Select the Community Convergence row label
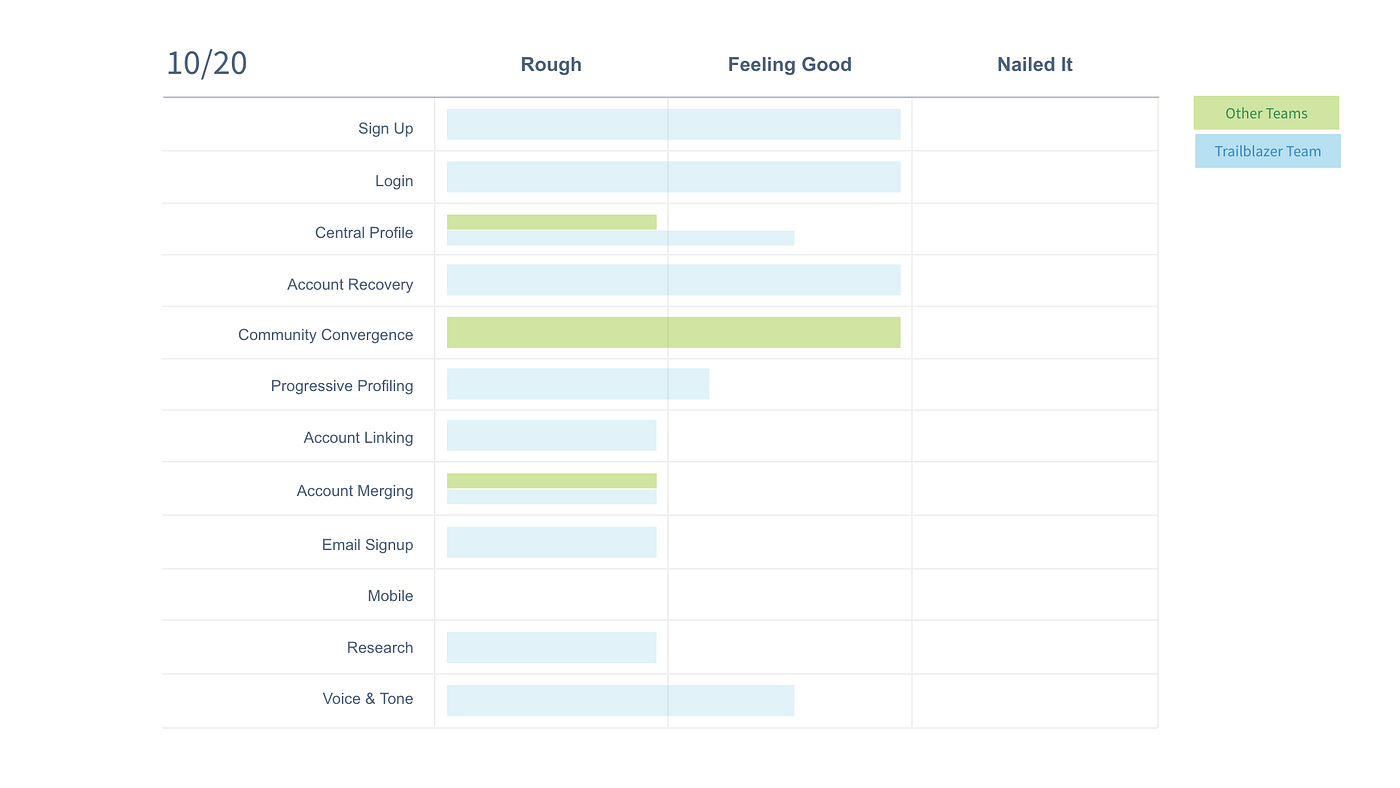Screen dimensions: 1400x788 point(325,335)
